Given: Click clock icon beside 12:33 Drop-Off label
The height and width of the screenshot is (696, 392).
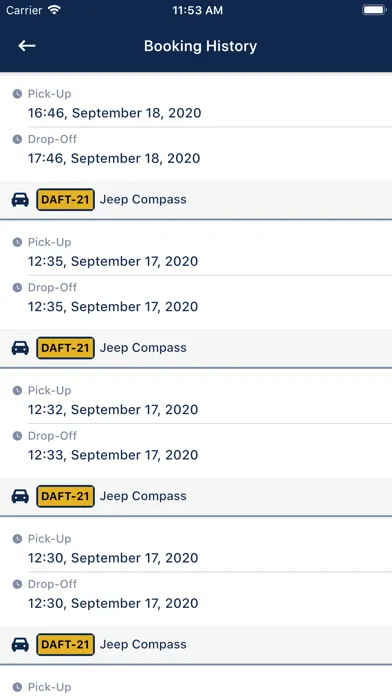Looking at the screenshot, I should click(x=17, y=436).
